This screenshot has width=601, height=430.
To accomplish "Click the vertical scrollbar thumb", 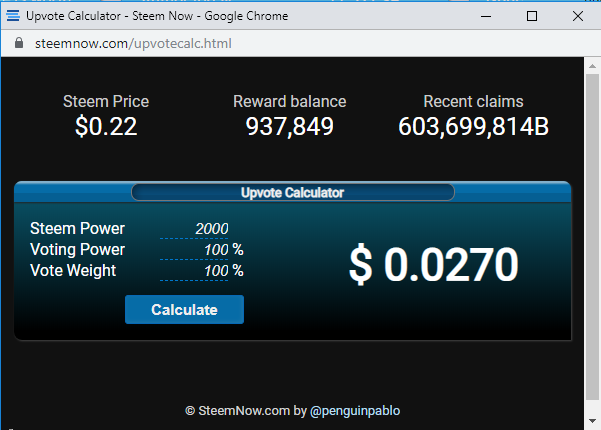I will pyautogui.click(x=593, y=236).
